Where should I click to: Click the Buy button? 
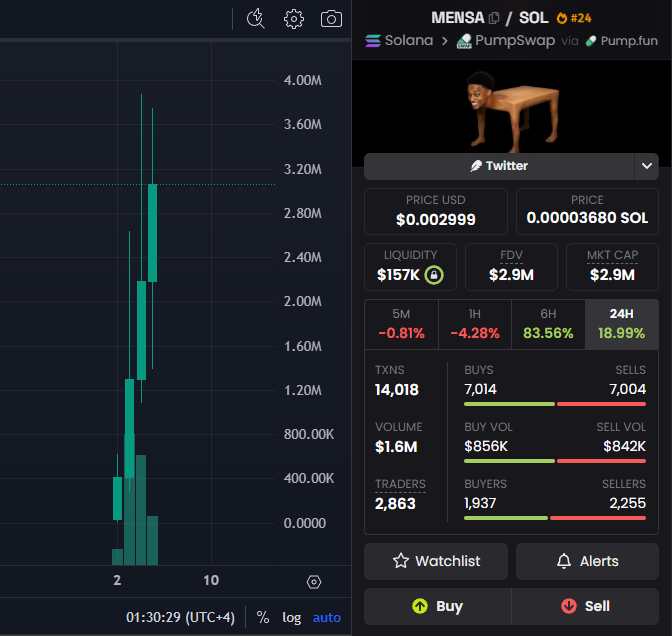[438, 606]
